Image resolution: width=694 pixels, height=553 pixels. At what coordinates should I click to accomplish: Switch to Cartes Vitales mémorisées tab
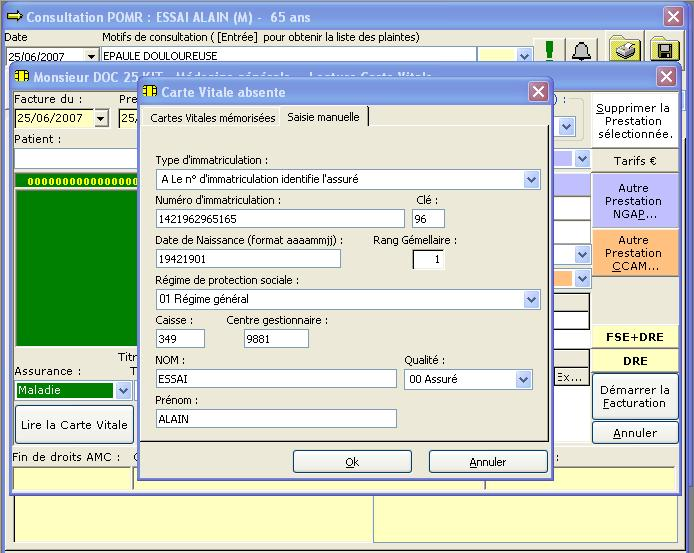click(212, 117)
